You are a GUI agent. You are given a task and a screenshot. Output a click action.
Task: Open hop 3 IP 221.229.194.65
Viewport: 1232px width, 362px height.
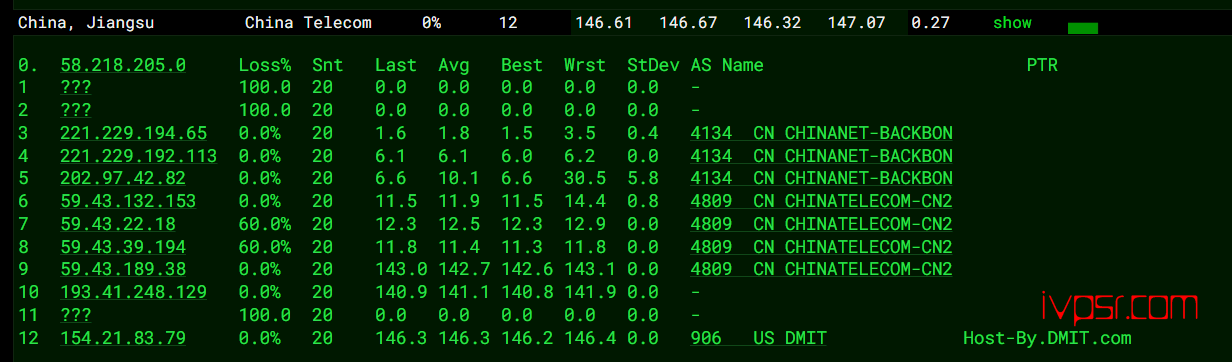[134, 133]
